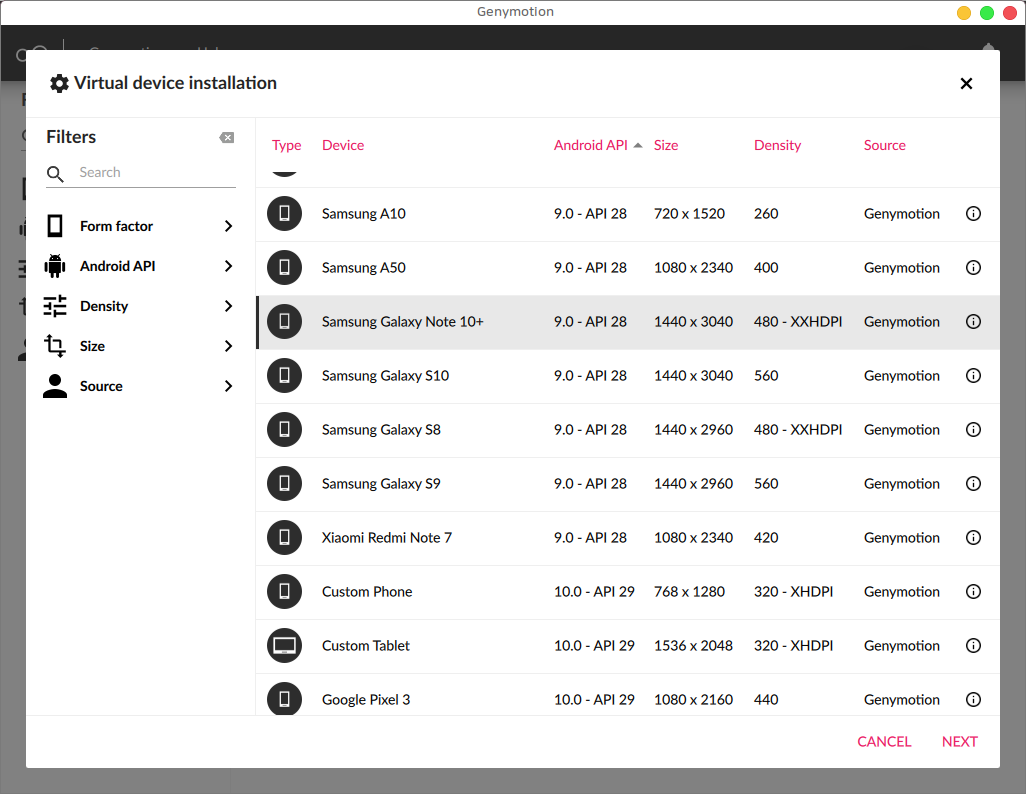Expand the Android API filter
The height and width of the screenshot is (794, 1026).
(x=140, y=266)
